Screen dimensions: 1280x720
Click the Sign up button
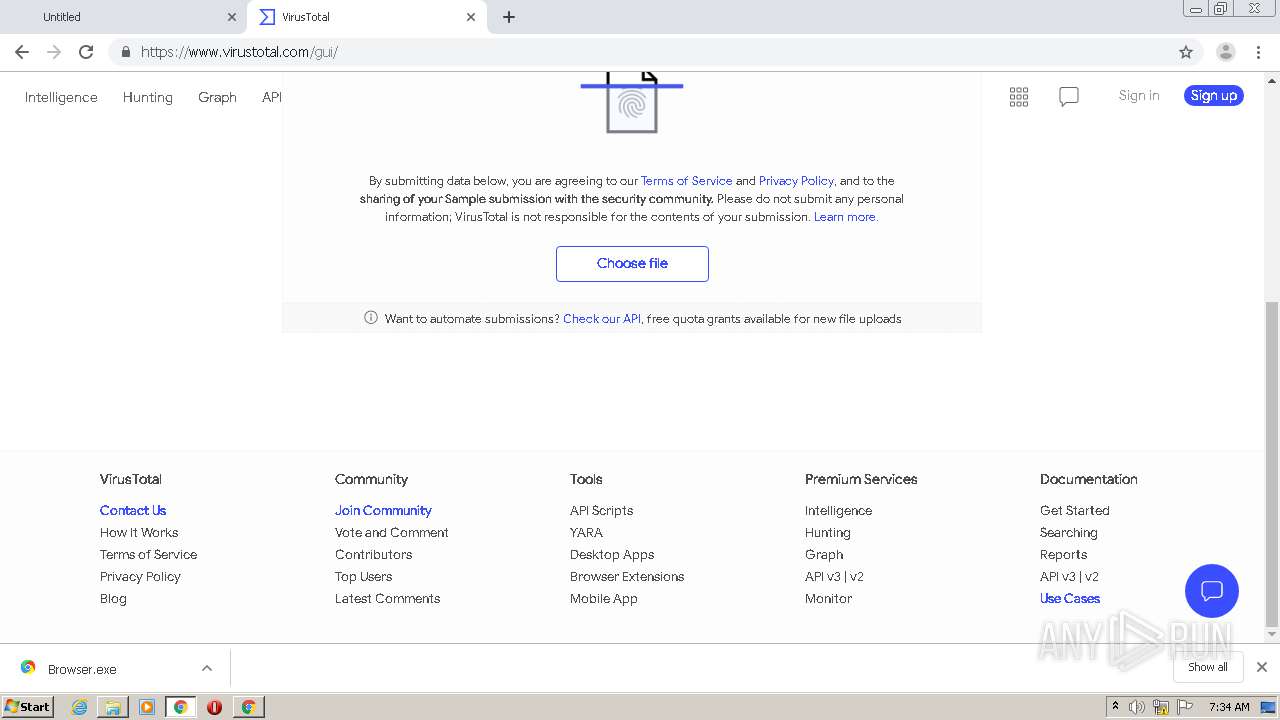(1214, 95)
